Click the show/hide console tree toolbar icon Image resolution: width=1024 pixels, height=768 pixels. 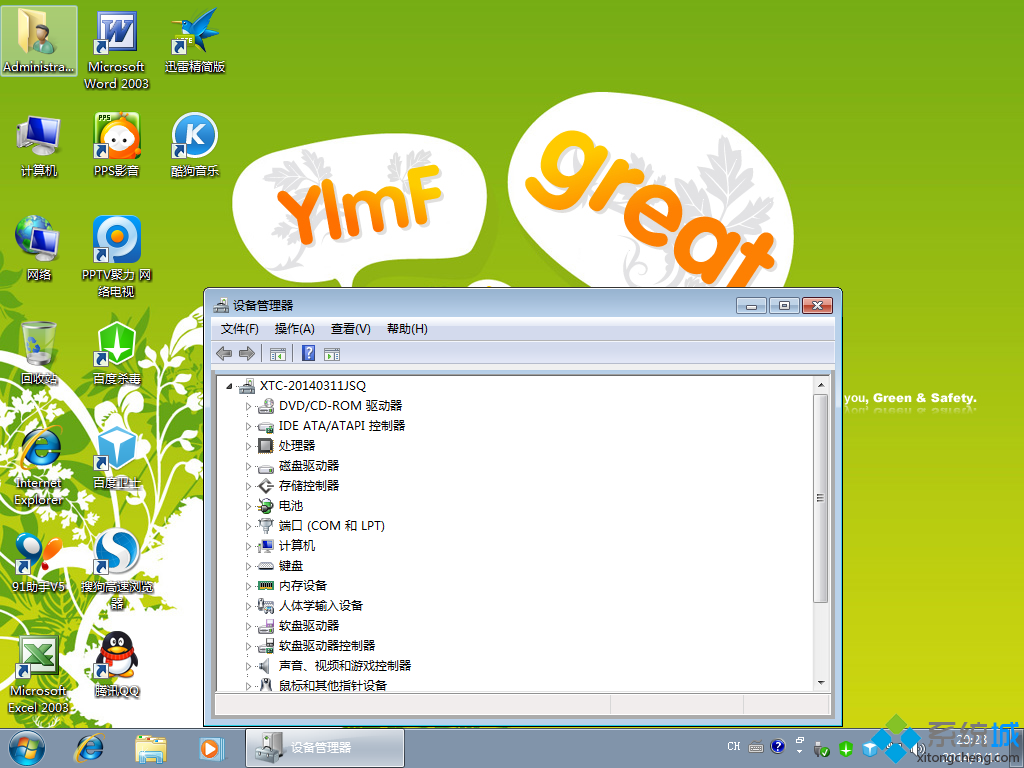pos(278,353)
